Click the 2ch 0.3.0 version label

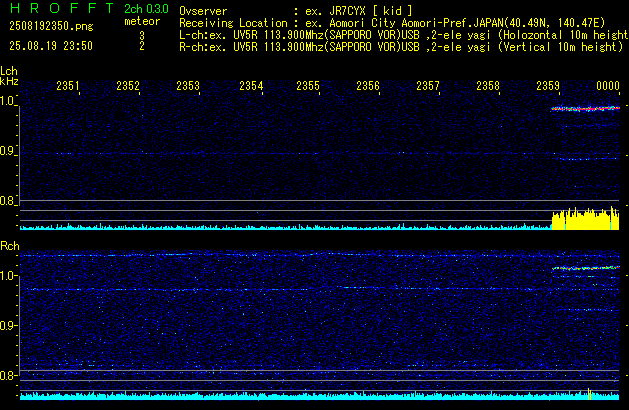click(146, 9)
